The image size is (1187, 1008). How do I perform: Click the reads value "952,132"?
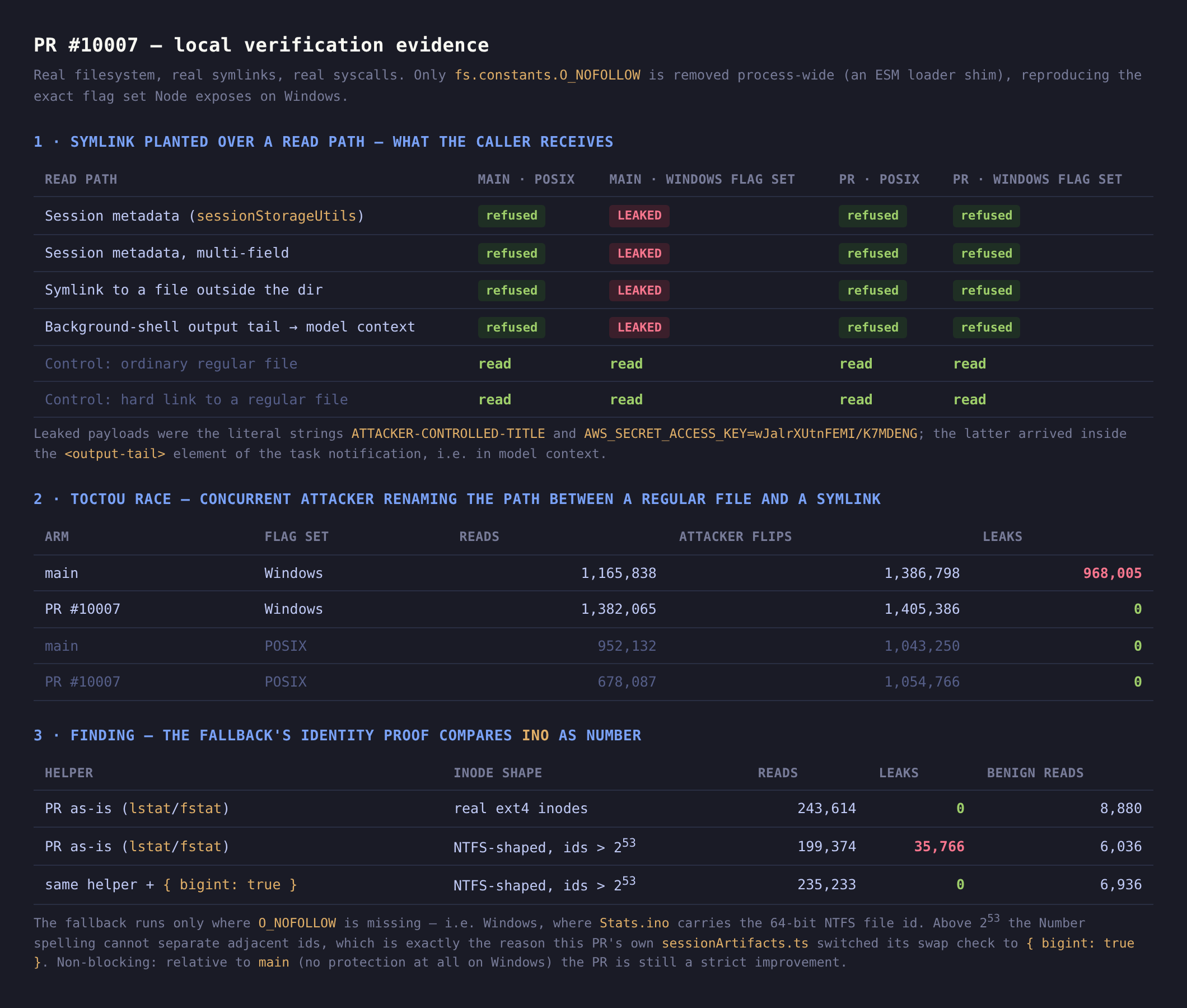pyautogui.click(x=627, y=646)
